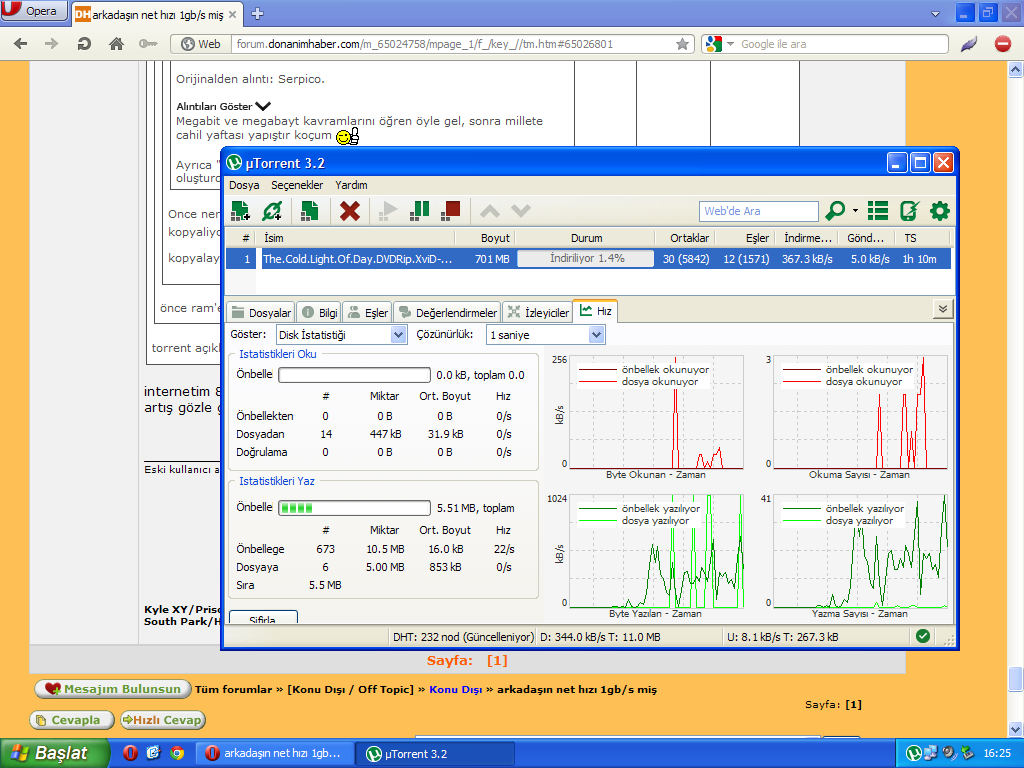Sort torrents by the İsim column header
1024x768 pixels.
coord(356,238)
